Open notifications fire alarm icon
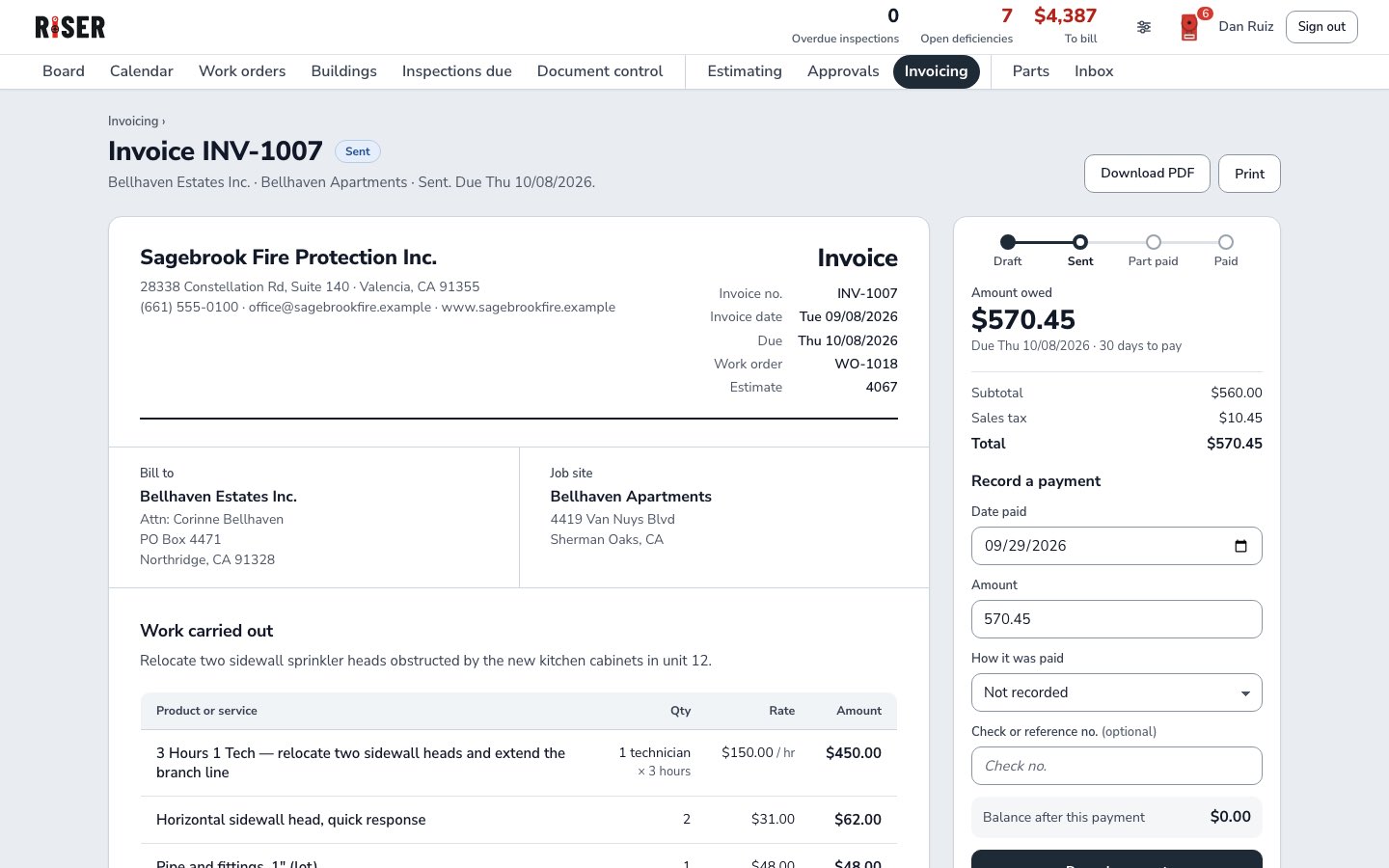The height and width of the screenshot is (868, 1389). pyautogui.click(x=1190, y=27)
